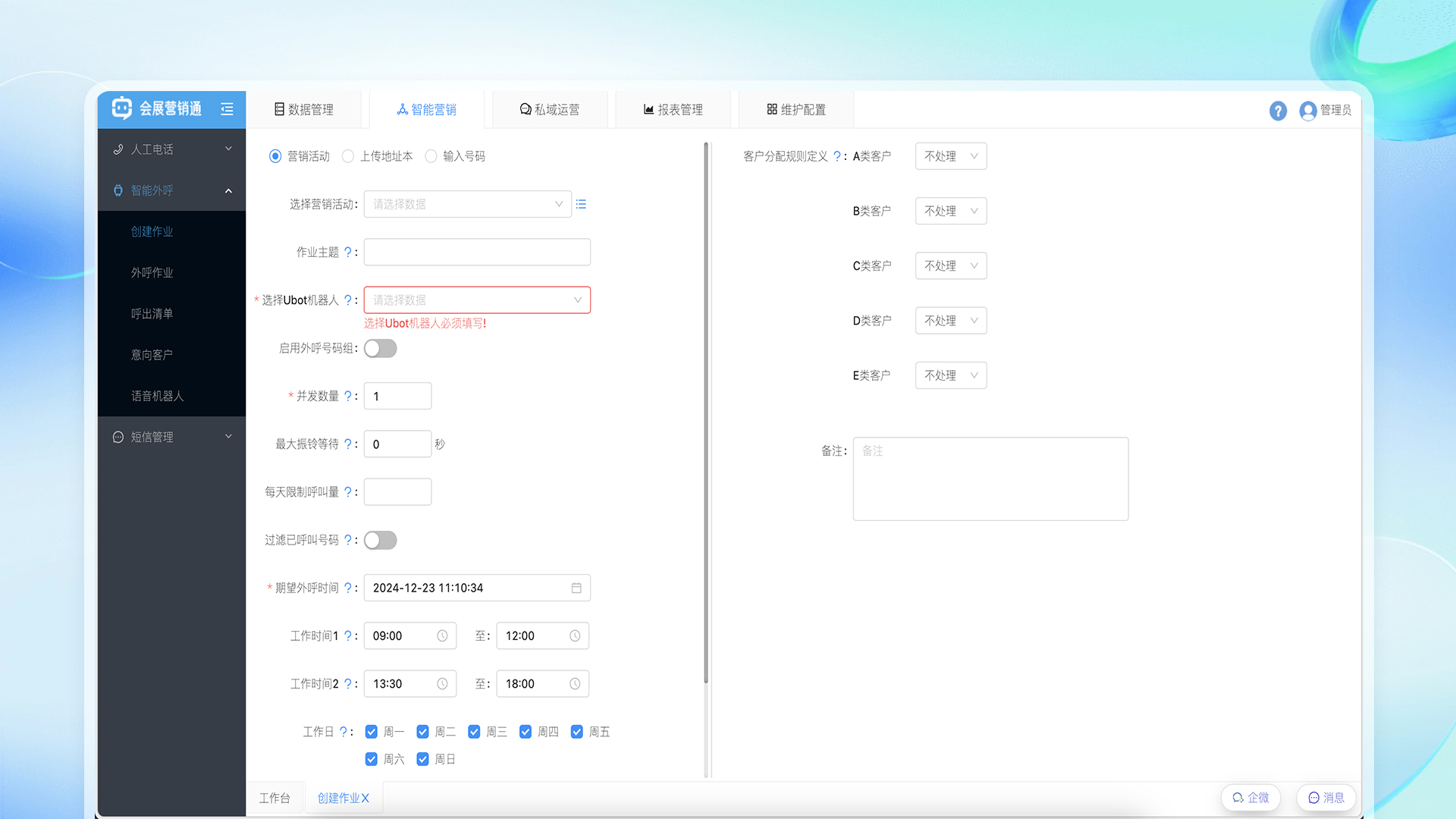This screenshot has height=819, width=1456.
Task: Click the help icon next to 最大振铃等待
Action: coord(348,444)
